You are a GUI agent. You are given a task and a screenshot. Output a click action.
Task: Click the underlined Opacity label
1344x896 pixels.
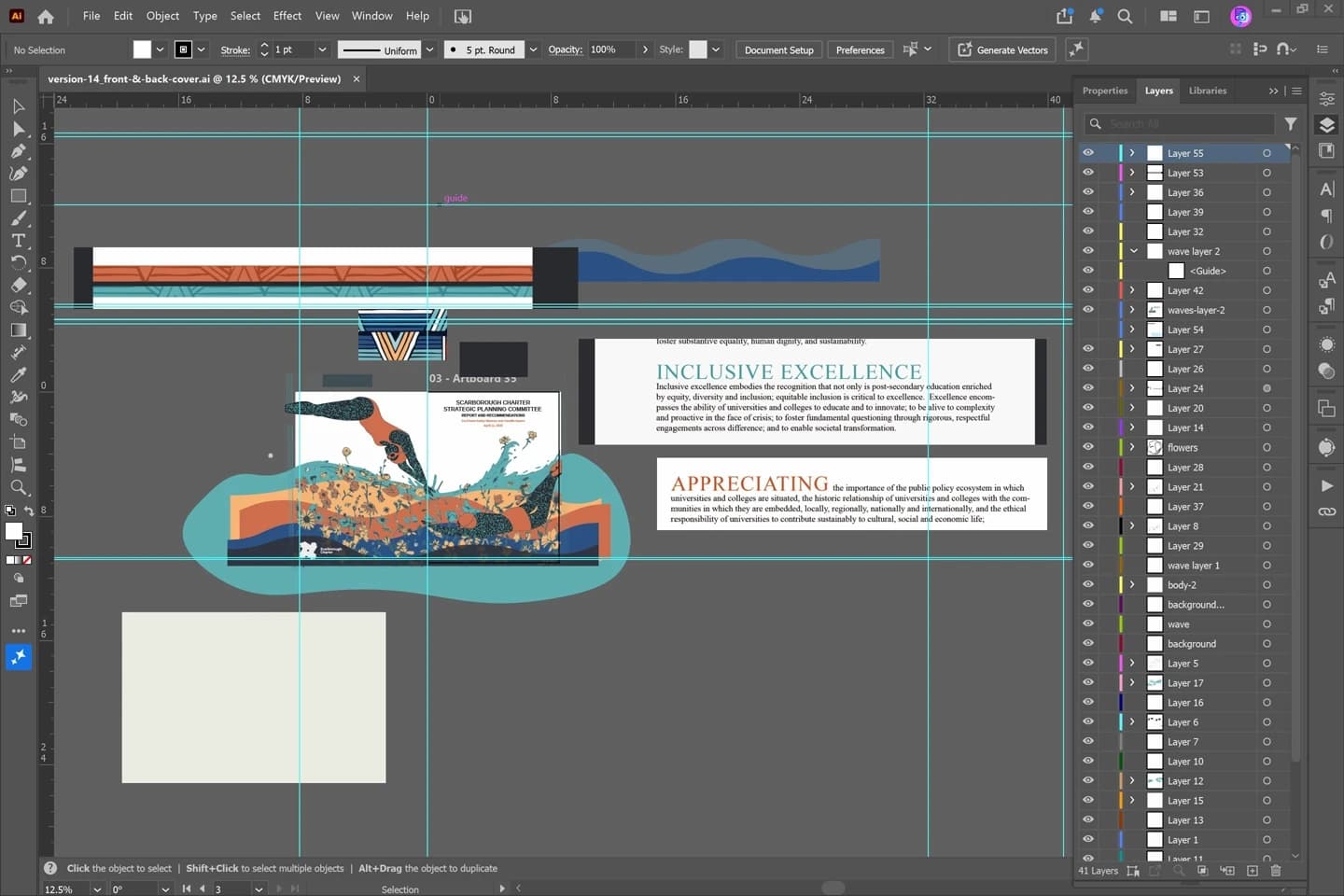[x=566, y=49]
